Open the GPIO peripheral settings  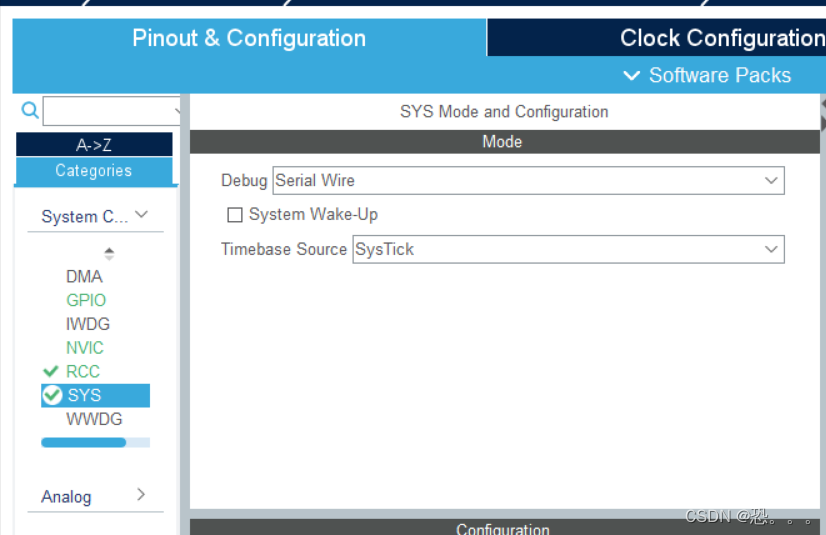[86, 300]
